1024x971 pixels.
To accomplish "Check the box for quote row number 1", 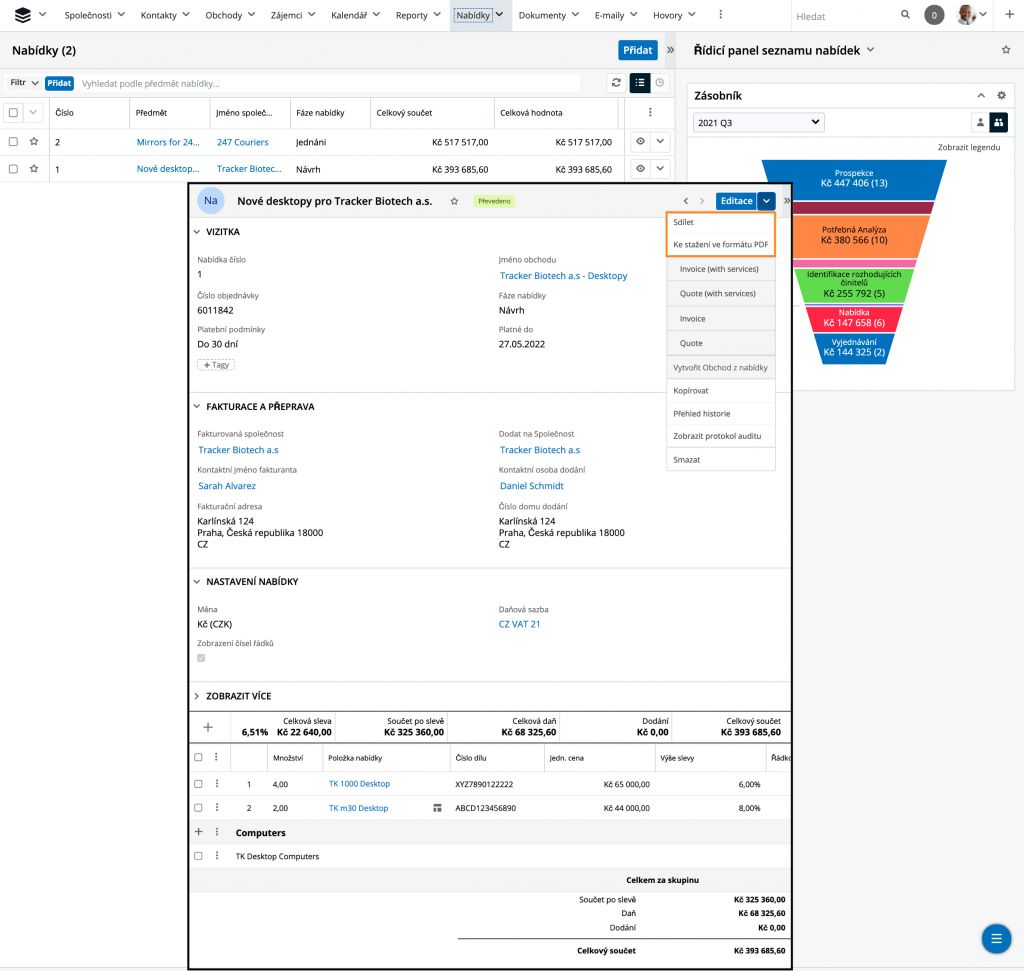I will tap(13, 169).
